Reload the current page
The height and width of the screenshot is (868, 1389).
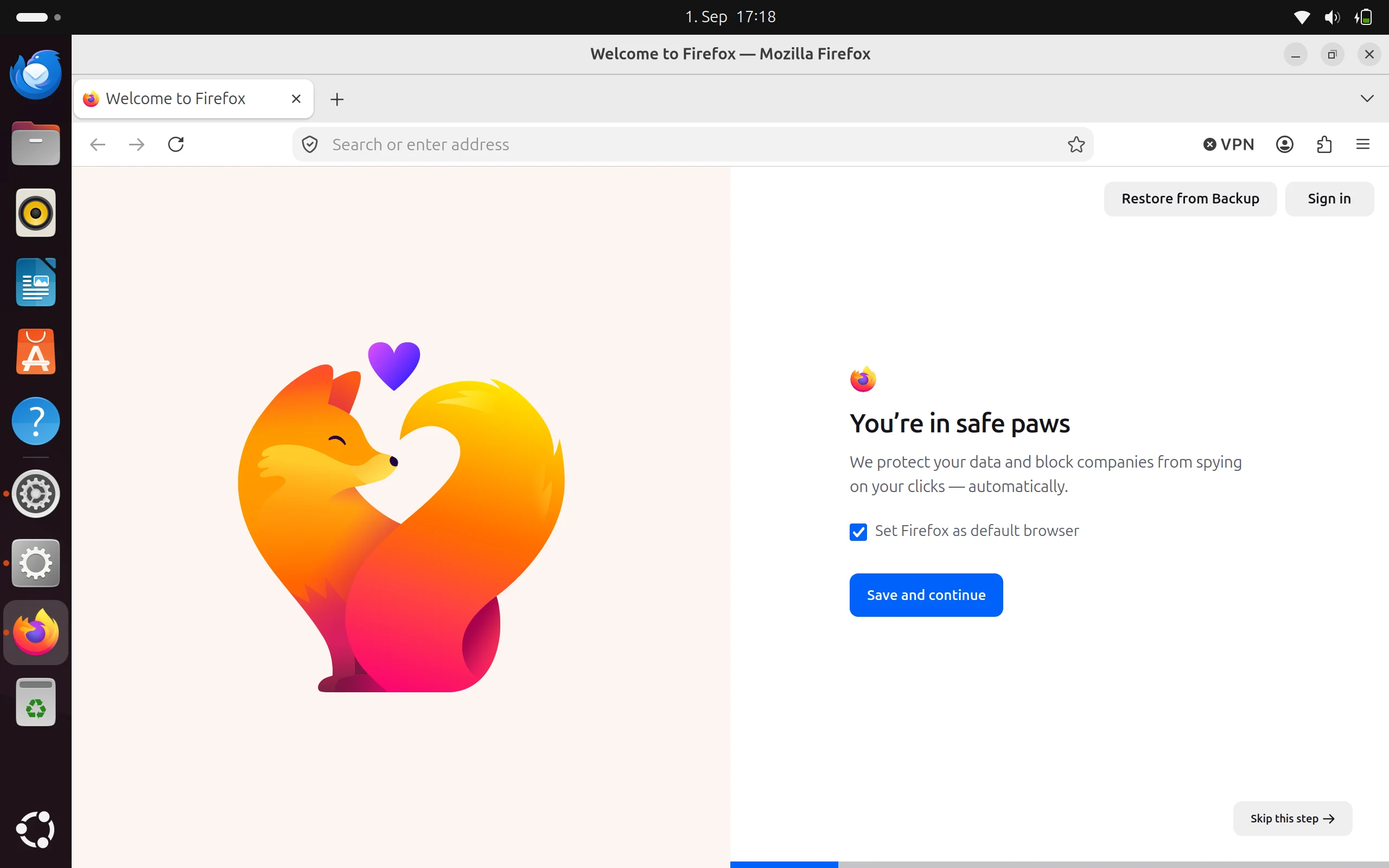[176, 145]
